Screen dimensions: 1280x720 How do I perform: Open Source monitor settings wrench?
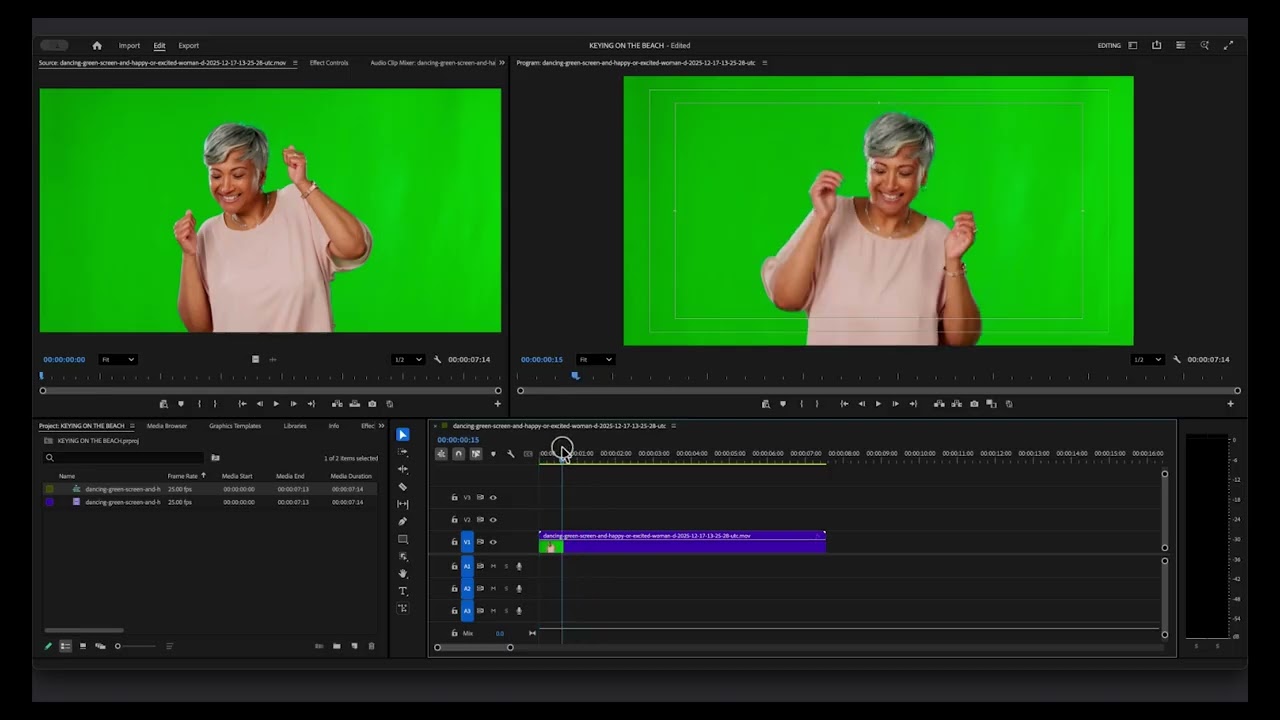(437, 359)
